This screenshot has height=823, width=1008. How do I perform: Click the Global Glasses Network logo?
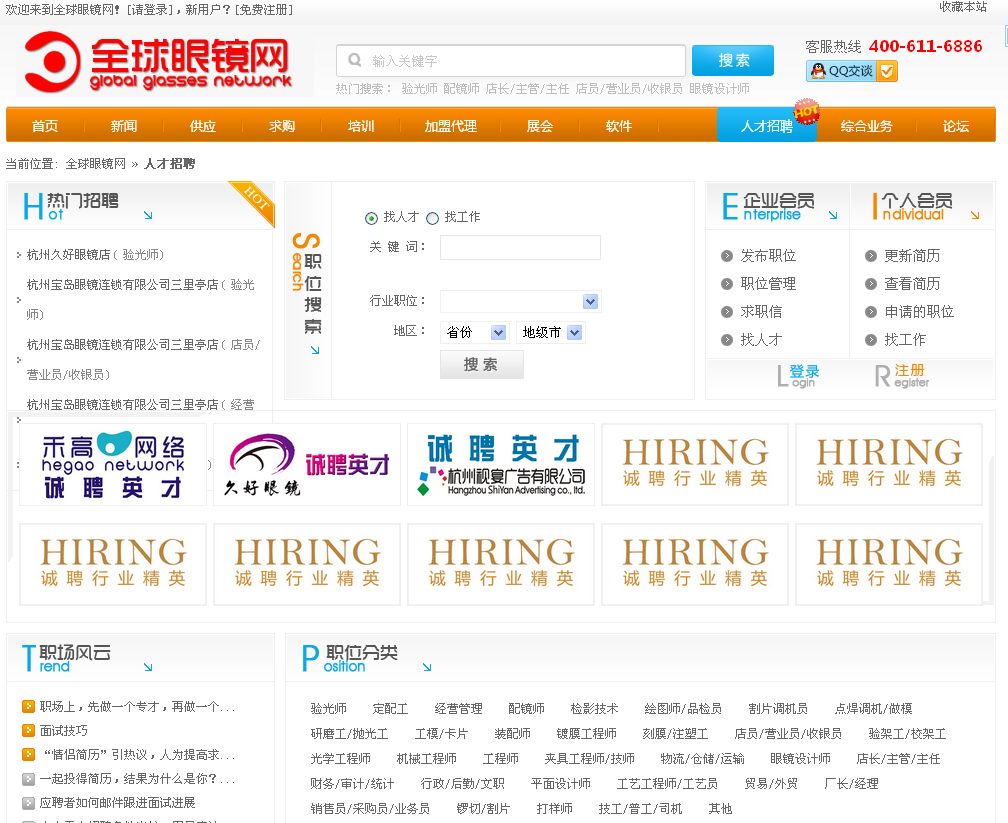coord(160,62)
